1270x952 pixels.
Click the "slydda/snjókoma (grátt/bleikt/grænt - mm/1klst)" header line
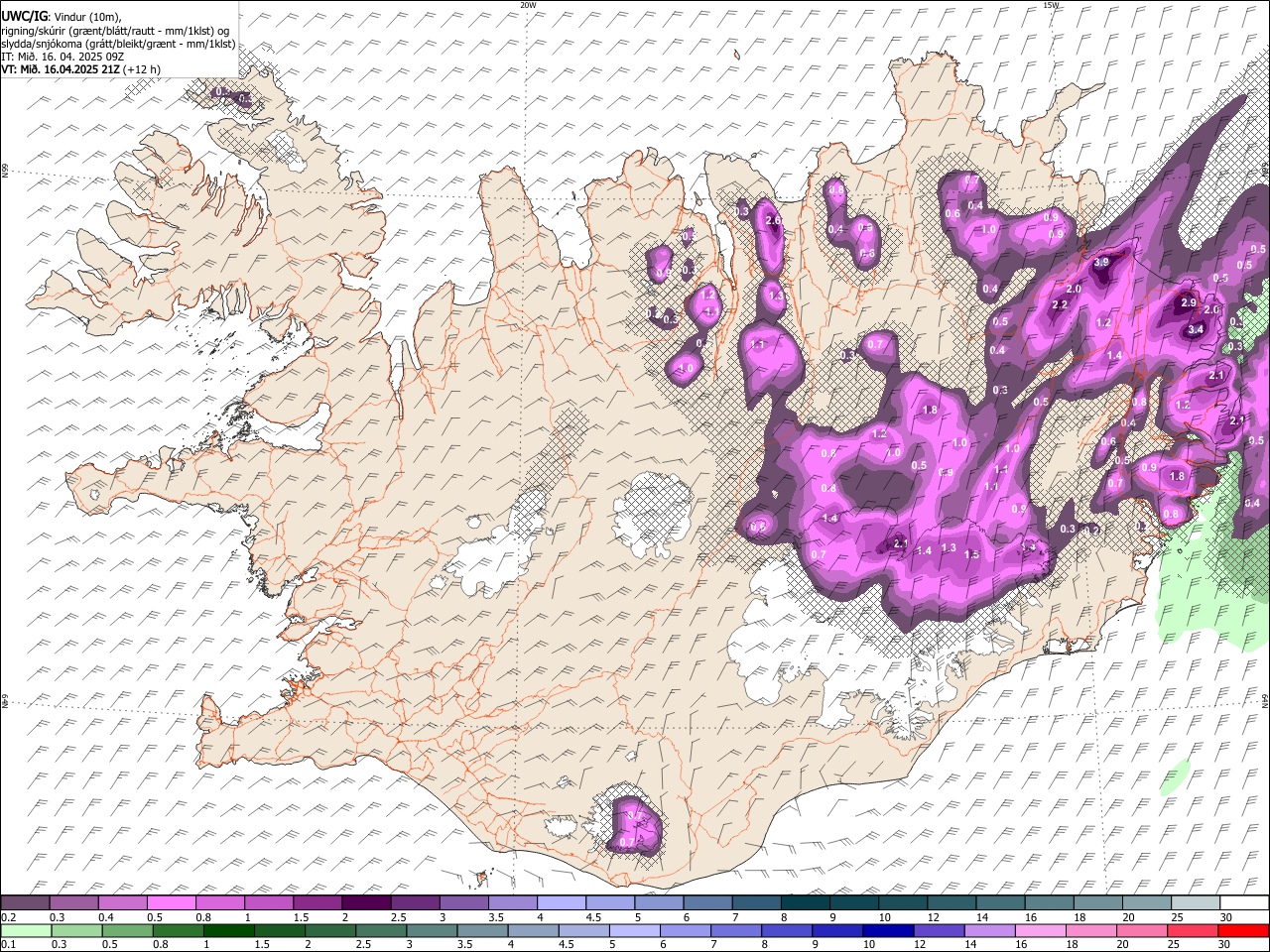tap(118, 43)
